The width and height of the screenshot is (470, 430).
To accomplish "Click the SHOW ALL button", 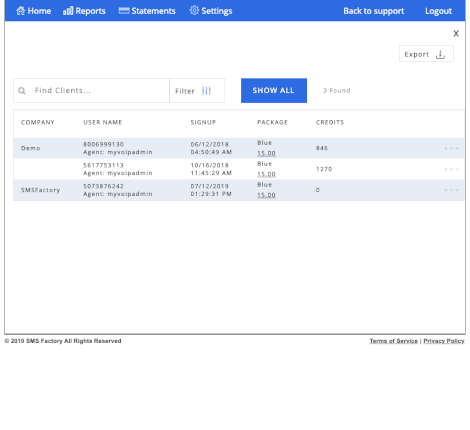I will pos(274,91).
